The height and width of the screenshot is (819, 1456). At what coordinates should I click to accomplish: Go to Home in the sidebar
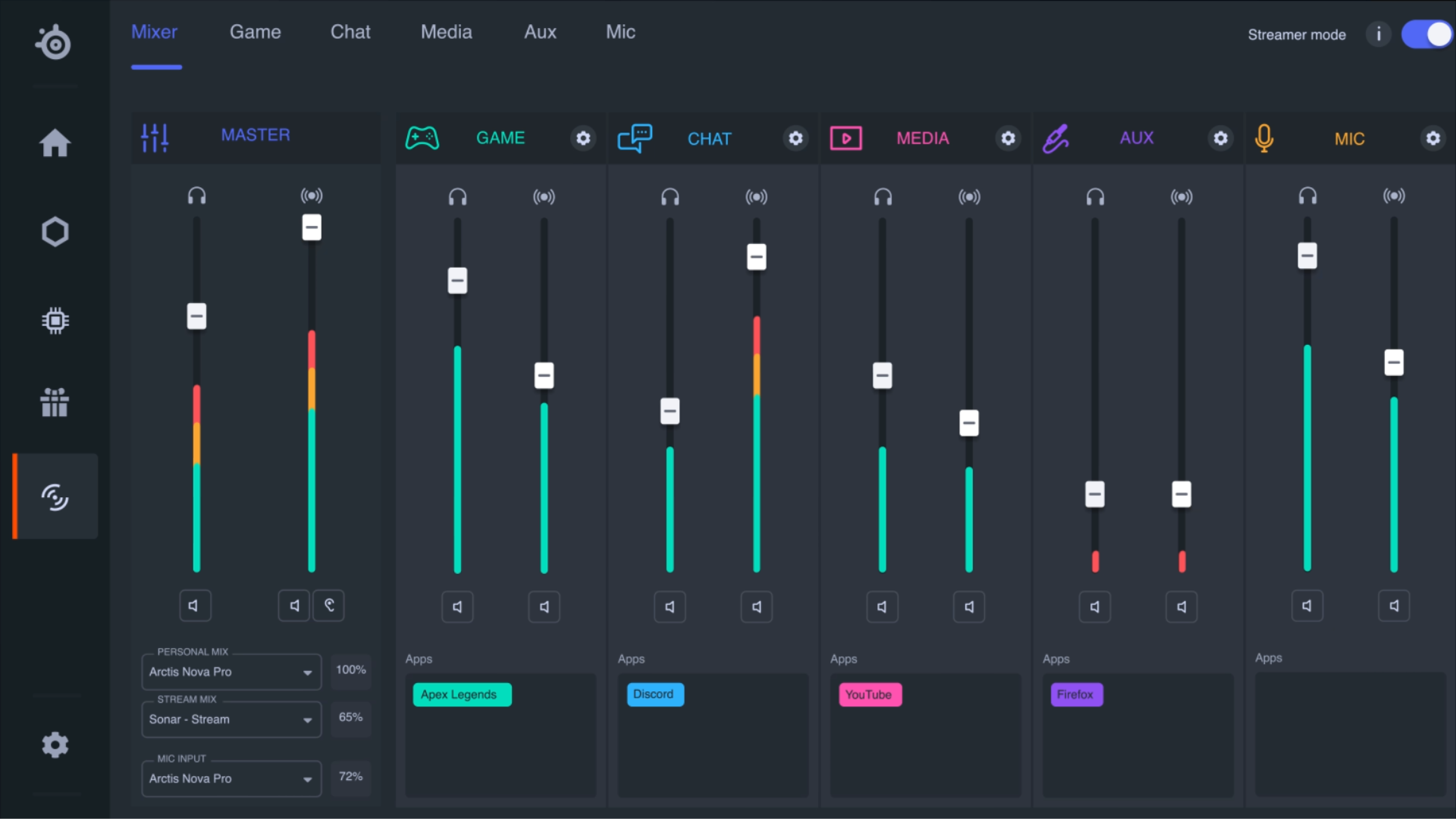click(55, 143)
